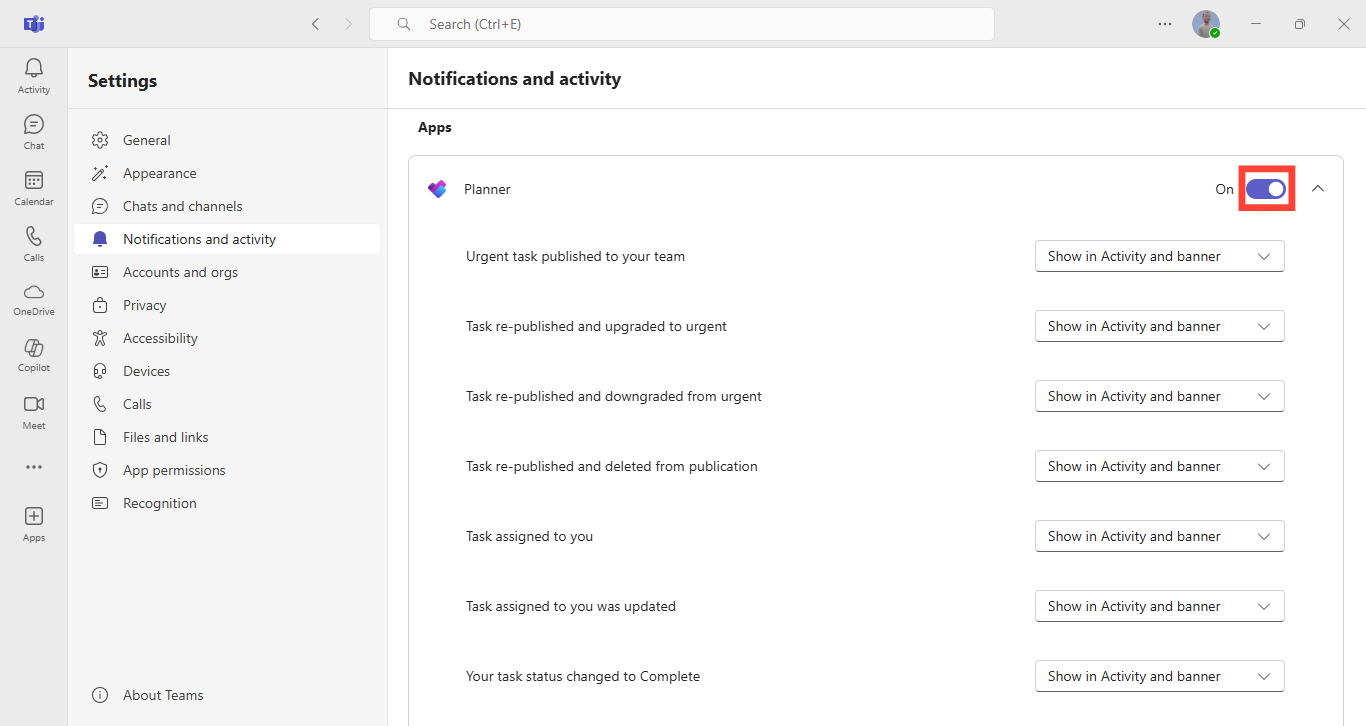Collapse the Planner section chevron
Image resolution: width=1366 pixels, height=726 pixels.
1318,189
